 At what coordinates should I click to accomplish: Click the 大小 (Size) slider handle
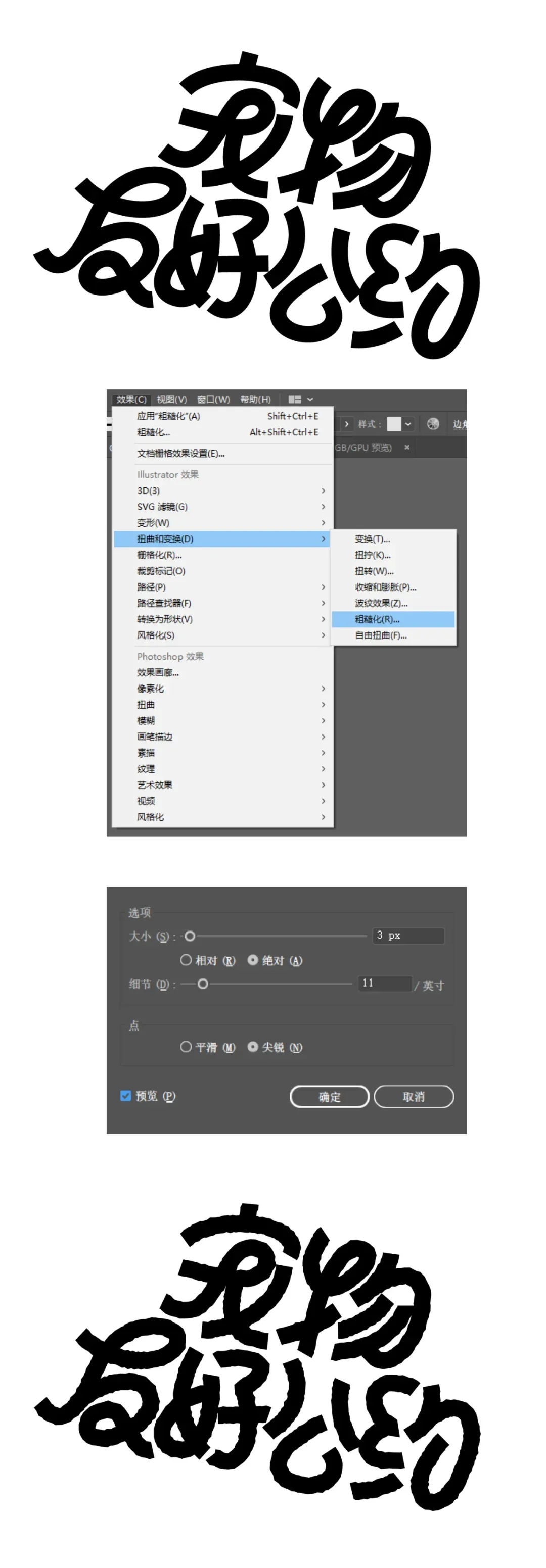[190, 936]
